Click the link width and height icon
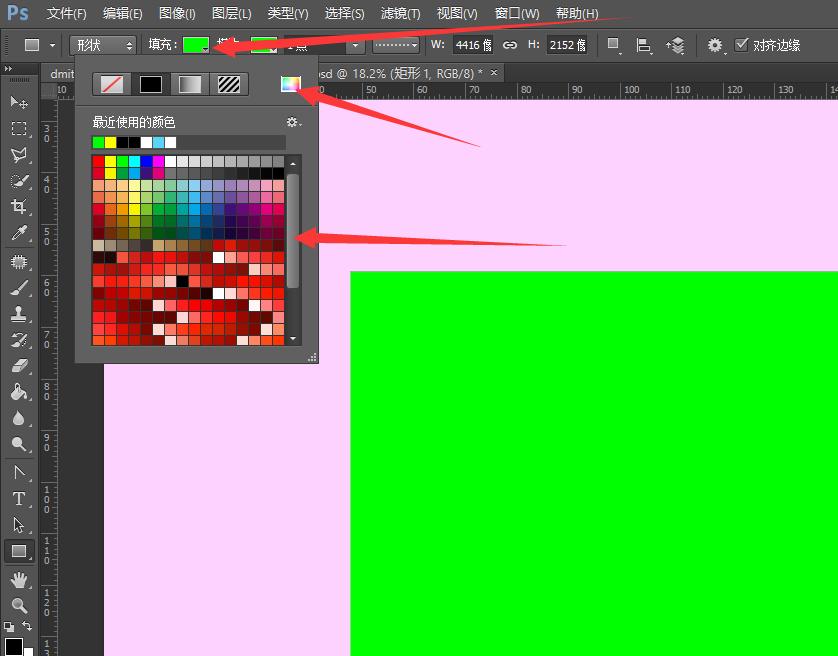 click(x=510, y=45)
